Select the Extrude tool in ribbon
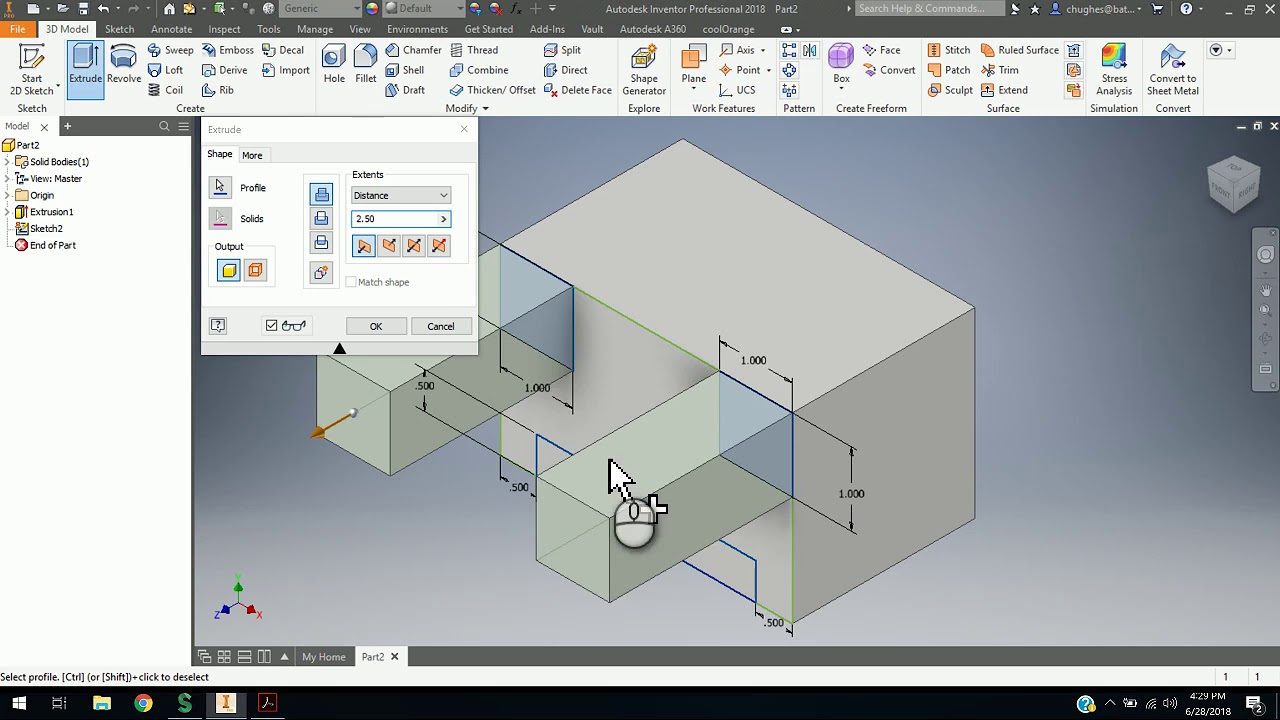 [x=86, y=68]
